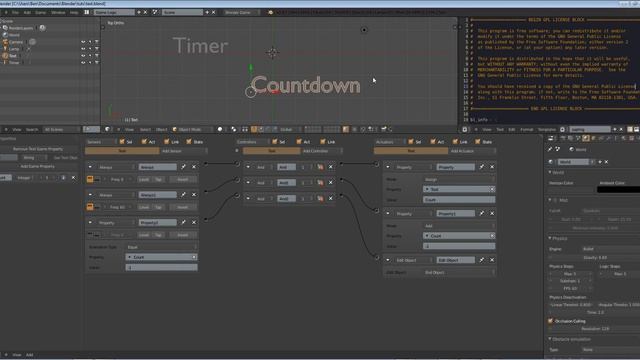
Task: Click the Horizon Color swatch
Action: pos(571,189)
